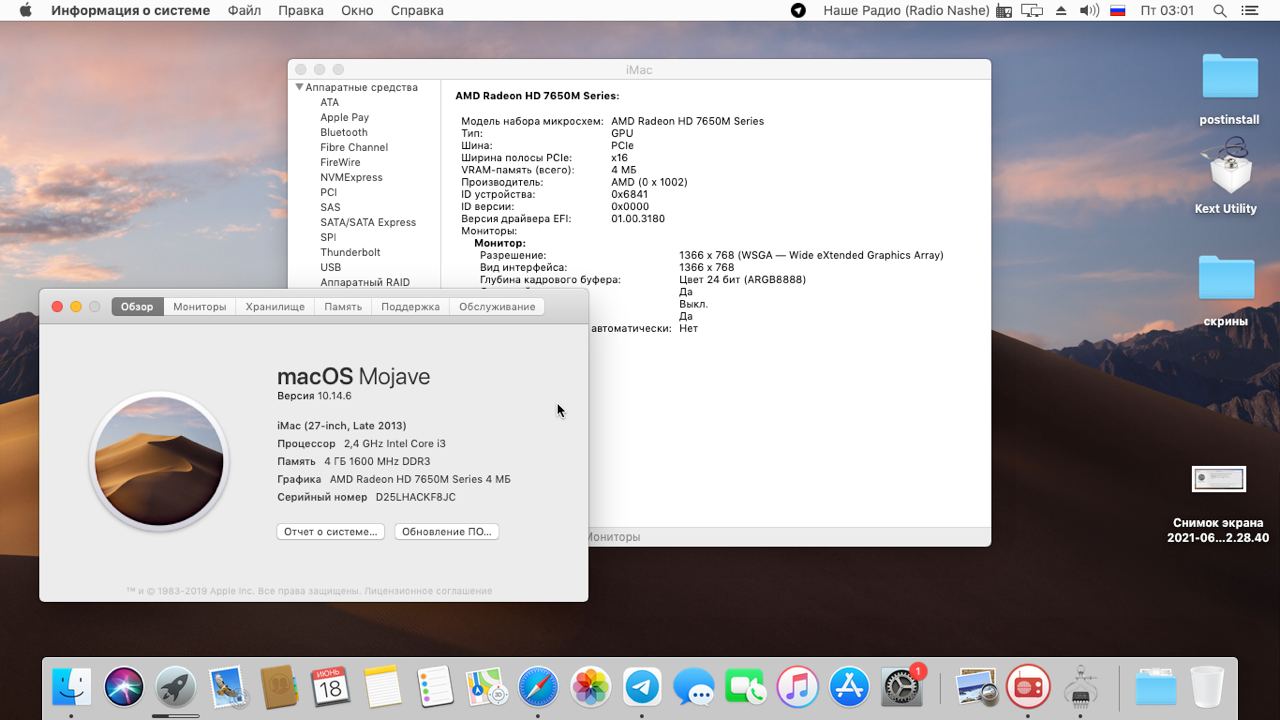The image size is (1280, 720).
Task: Open iTunes music note icon
Action: pyautogui.click(x=797, y=687)
